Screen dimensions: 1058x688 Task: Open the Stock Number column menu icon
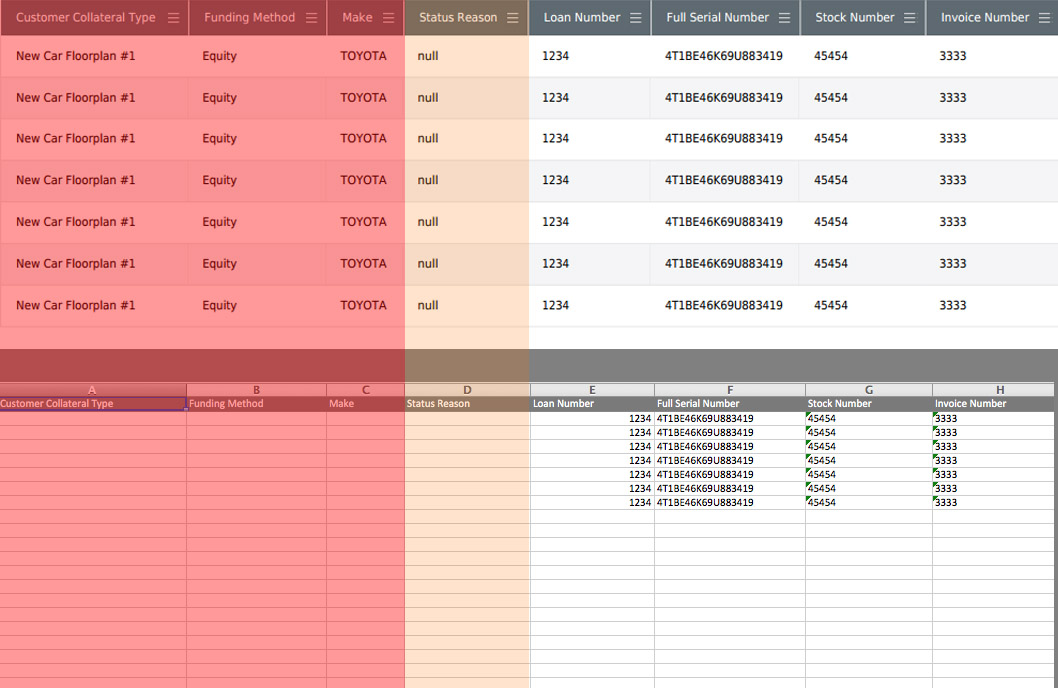click(x=909, y=18)
